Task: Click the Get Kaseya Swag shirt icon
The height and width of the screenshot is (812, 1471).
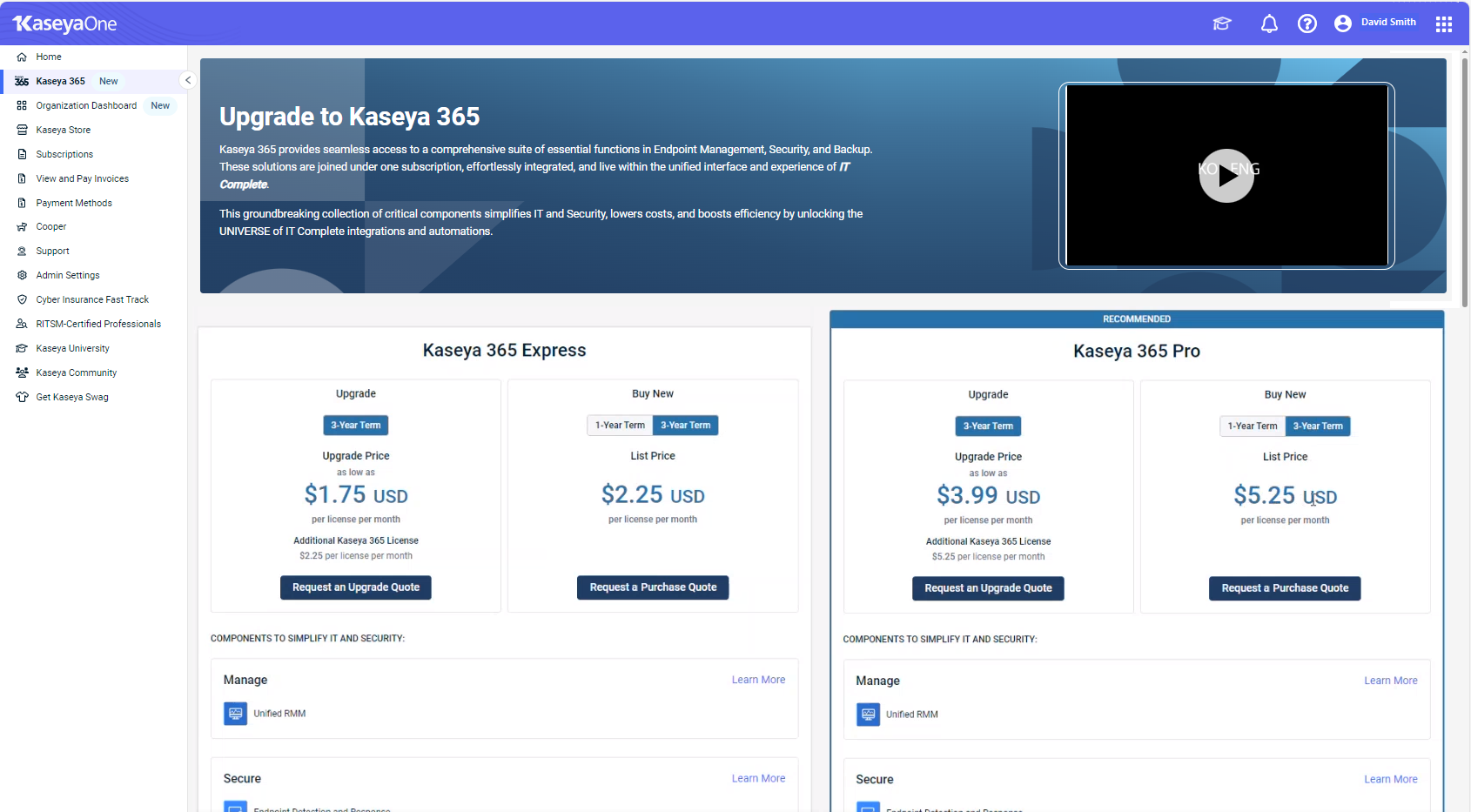Action: pos(22,397)
